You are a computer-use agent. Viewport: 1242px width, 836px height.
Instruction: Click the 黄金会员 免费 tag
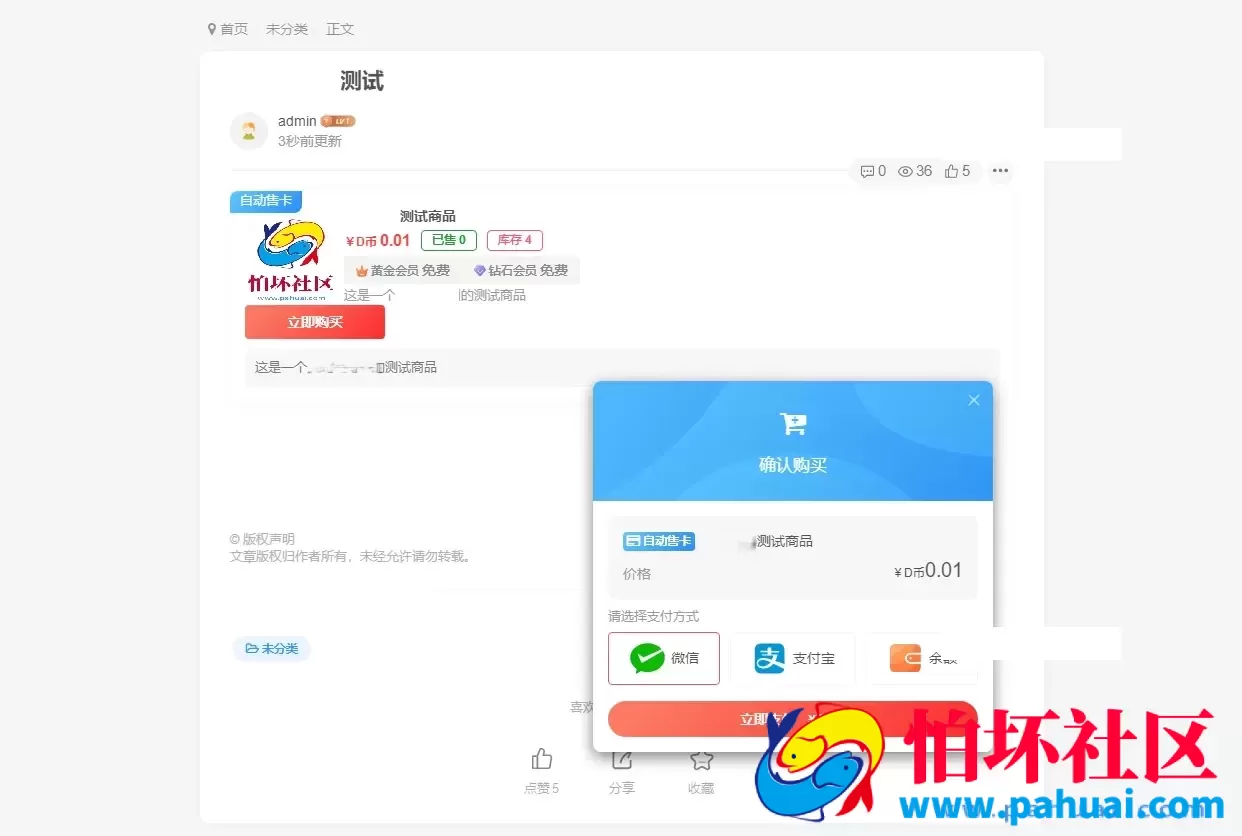[403, 271]
